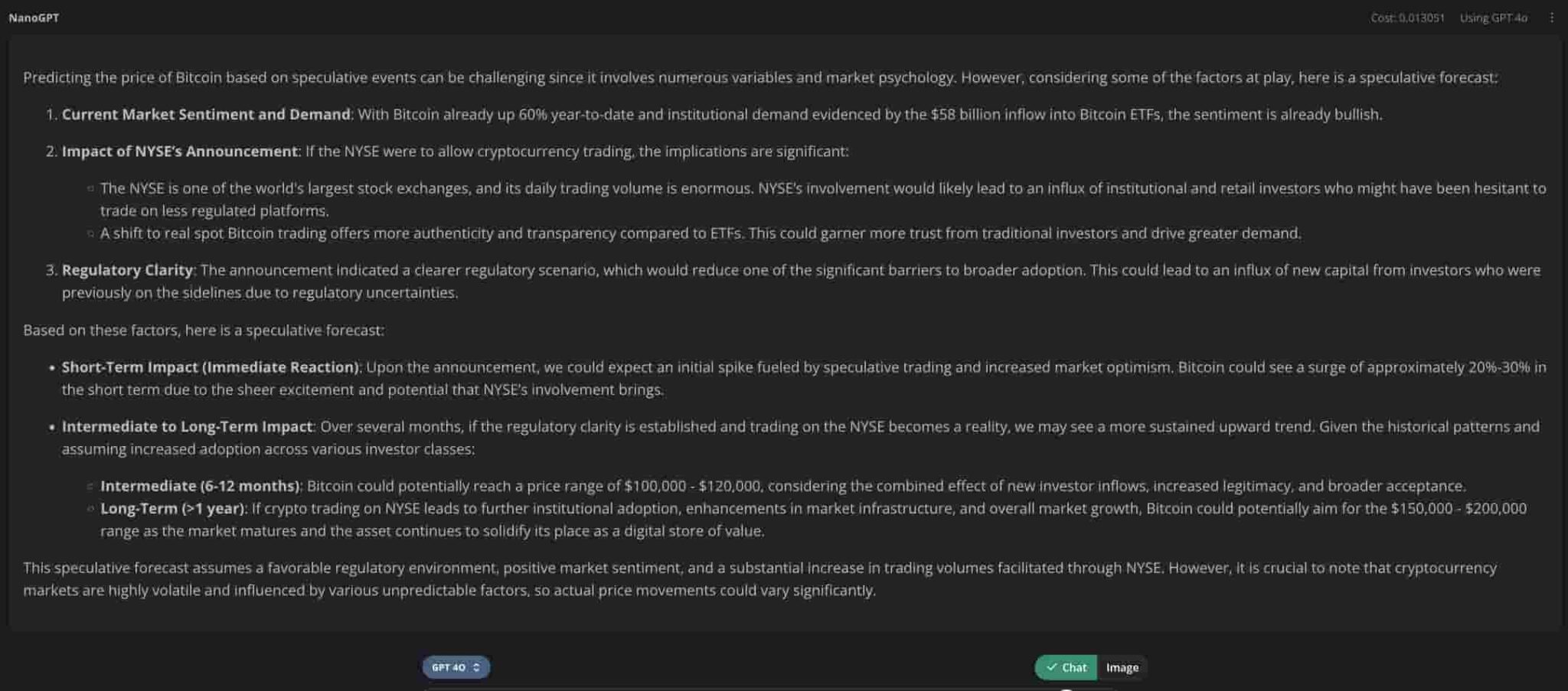This screenshot has height=691, width=1568.
Task: Click 'Impact of NYSE's Announcement' heading
Action: 179,152
